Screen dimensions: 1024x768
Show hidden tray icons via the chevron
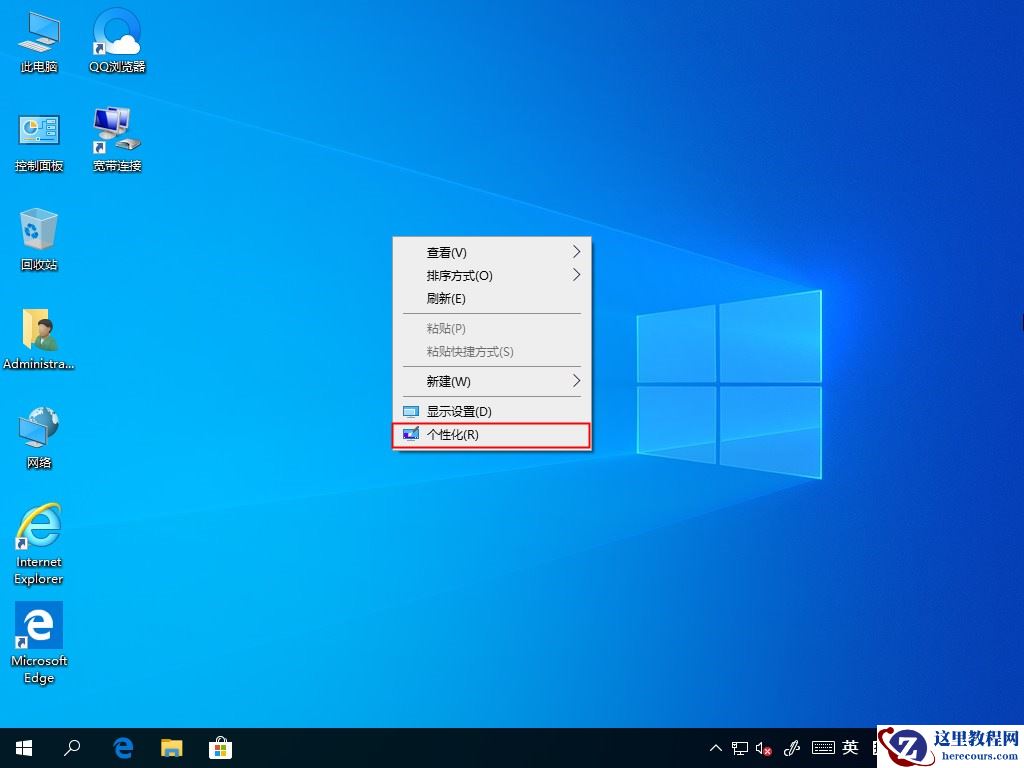(715, 747)
